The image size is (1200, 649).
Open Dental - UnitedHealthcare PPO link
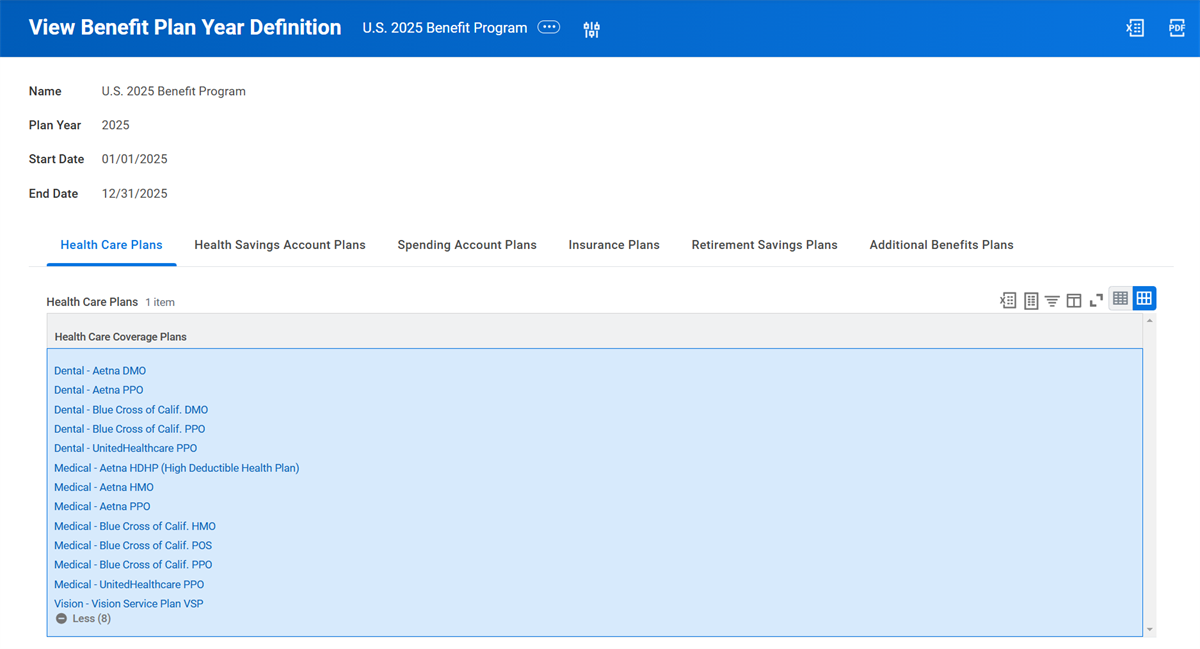[126, 448]
